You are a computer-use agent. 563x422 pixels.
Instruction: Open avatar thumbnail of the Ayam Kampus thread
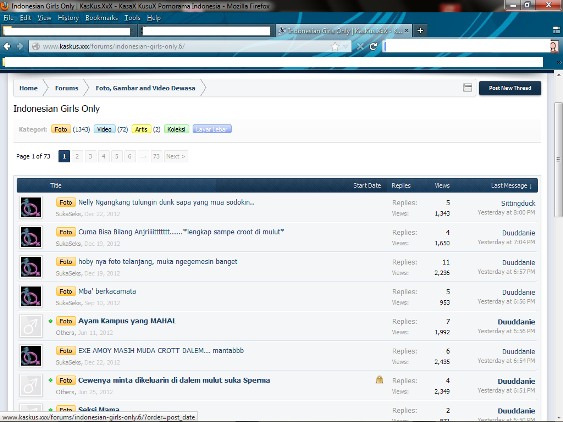click(x=31, y=326)
